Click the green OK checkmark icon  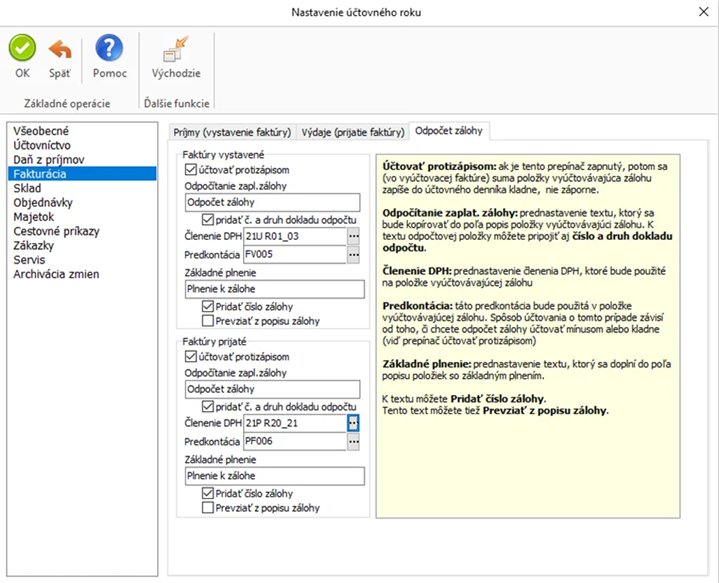(22, 48)
